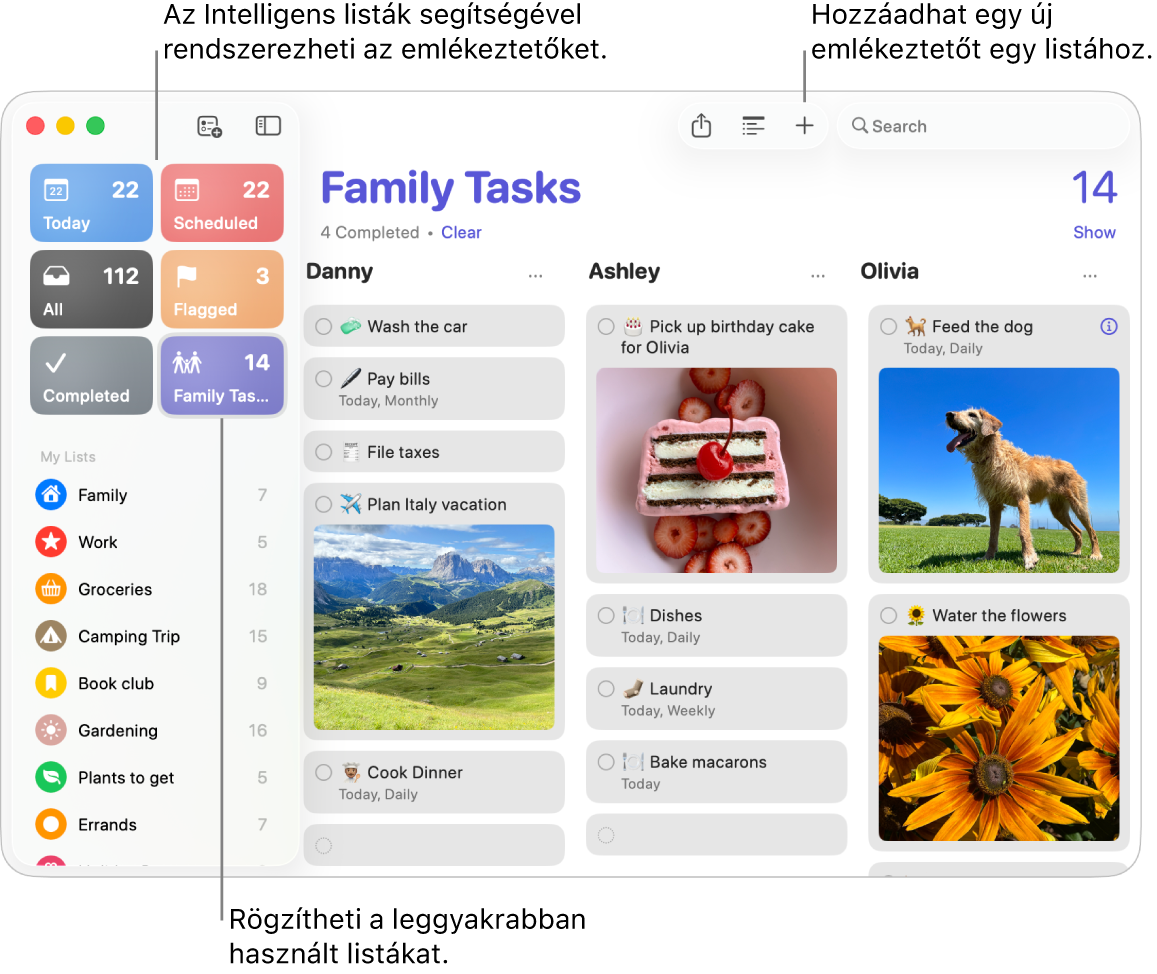Select the pinned Family Tasks list tile
The image size is (1157, 974).
pyautogui.click(x=222, y=376)
